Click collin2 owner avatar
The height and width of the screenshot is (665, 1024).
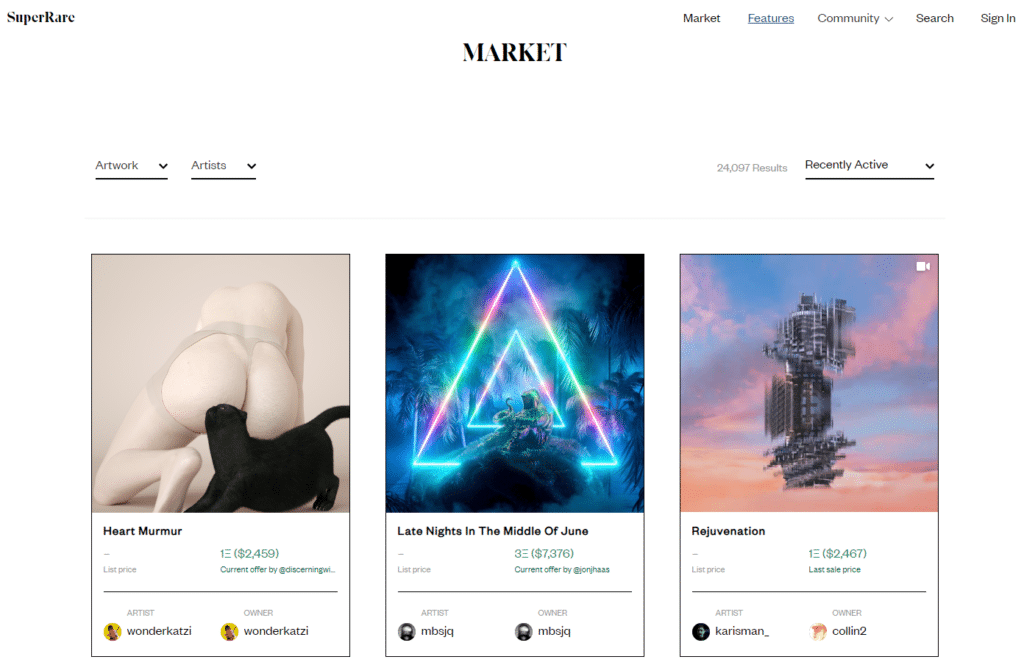[x=818, y=632]
